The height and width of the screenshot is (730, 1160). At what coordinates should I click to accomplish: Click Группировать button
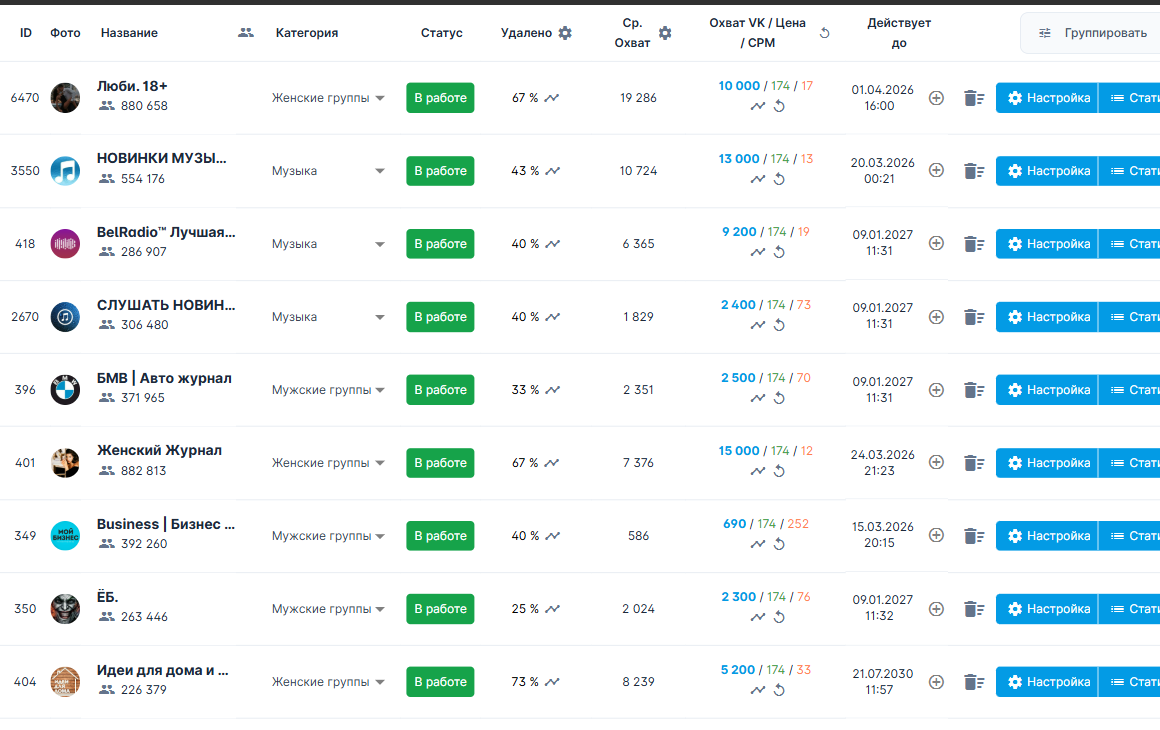coord(1094,33)
